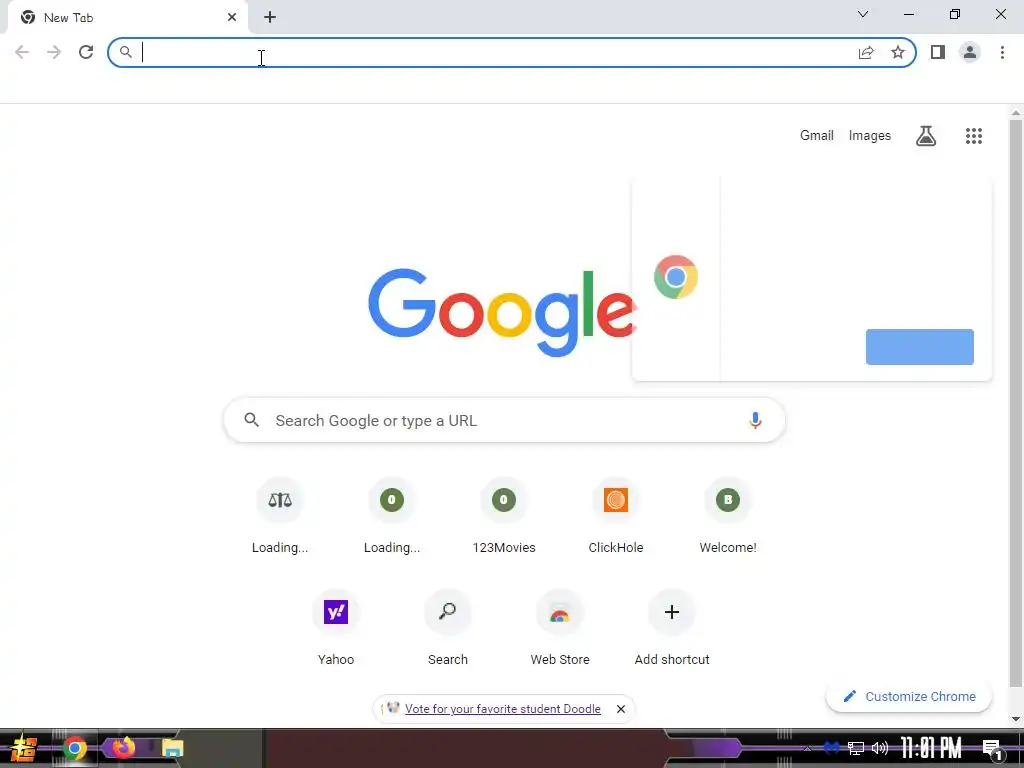1024x768 pixels.
Task: Reload the page with the refresh icon
Action: point(86,52)
